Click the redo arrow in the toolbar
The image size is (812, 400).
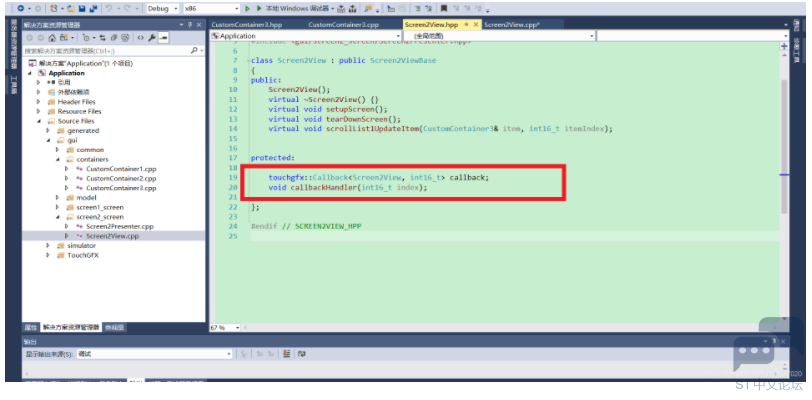click(x=127, y=9)
